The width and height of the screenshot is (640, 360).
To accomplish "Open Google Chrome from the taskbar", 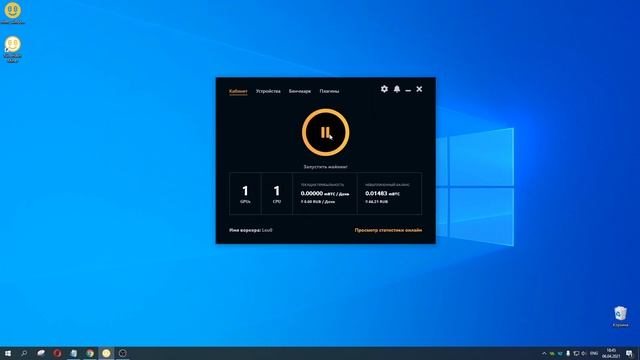I will (x=90, y=353).
